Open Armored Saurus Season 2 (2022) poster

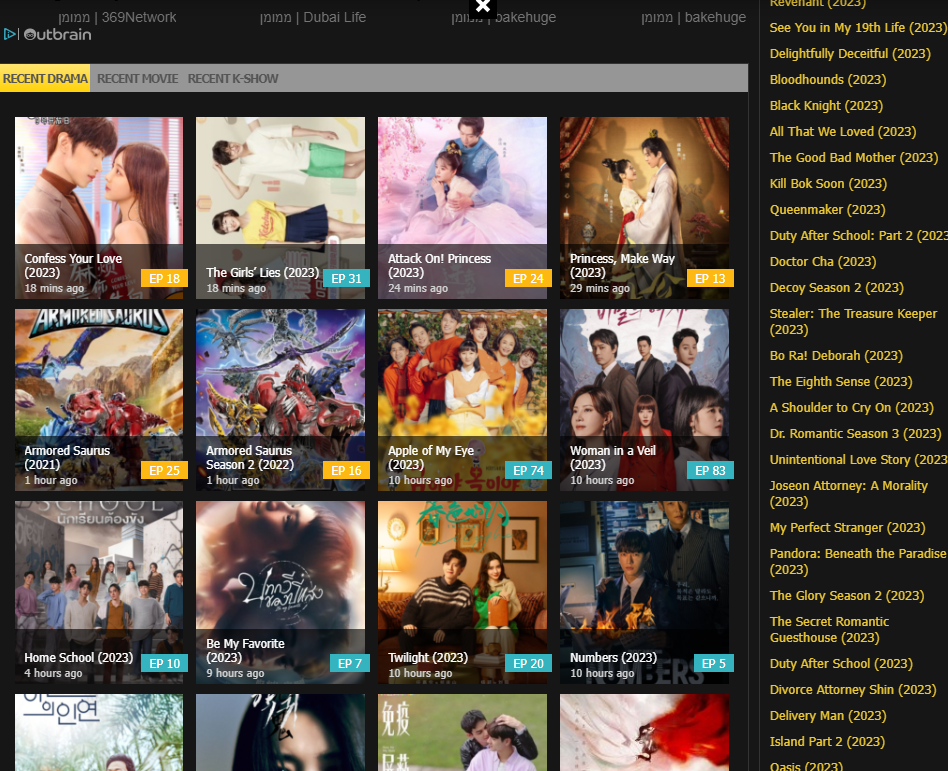point(281,400)
